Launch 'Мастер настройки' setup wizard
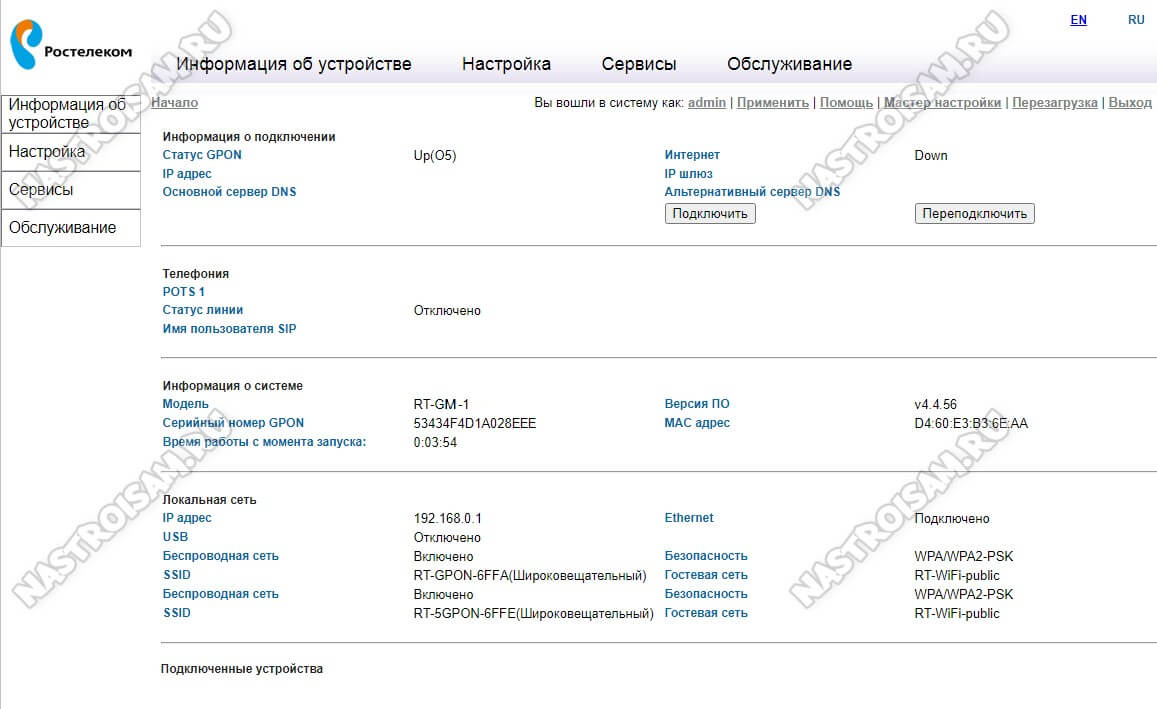The image size is (1157, 709). tap(942, 103)
